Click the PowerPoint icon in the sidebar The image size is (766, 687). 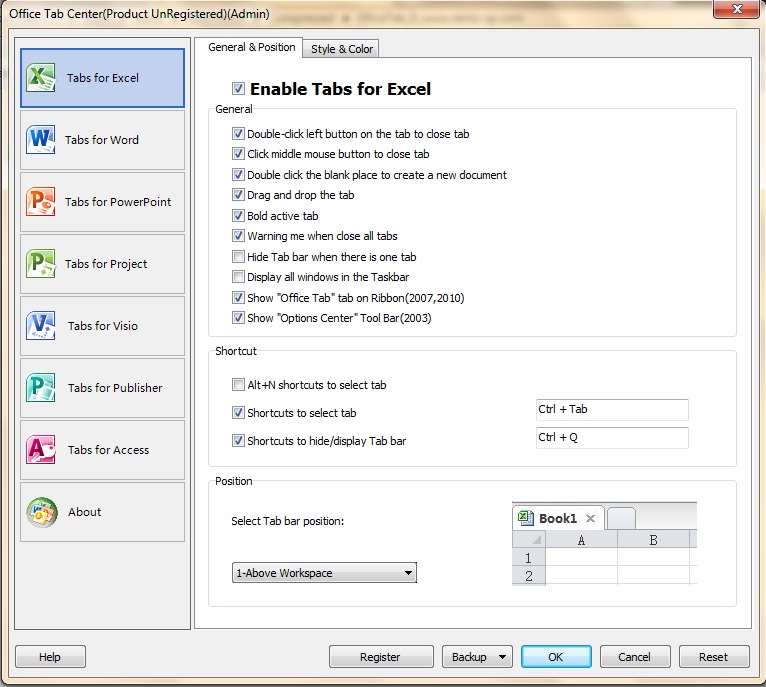point(41,201)
